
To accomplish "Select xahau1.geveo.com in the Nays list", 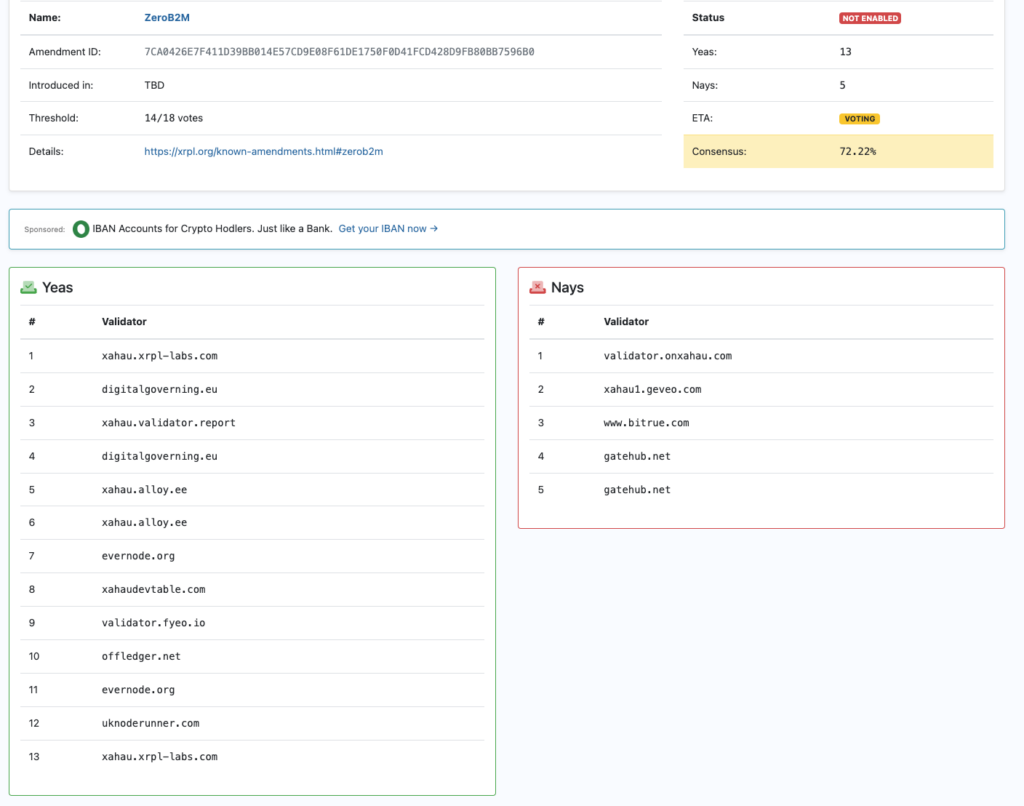I will click(x=653, y=389).
